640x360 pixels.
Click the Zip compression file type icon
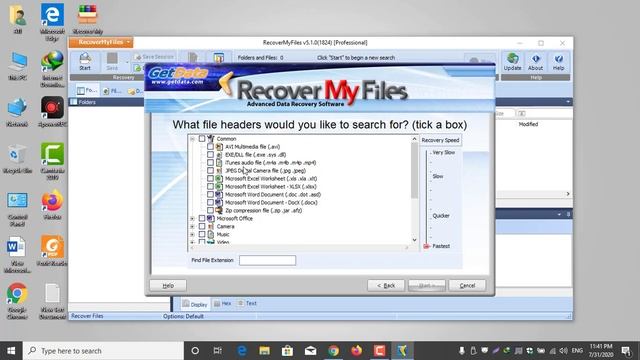(219, 210)
